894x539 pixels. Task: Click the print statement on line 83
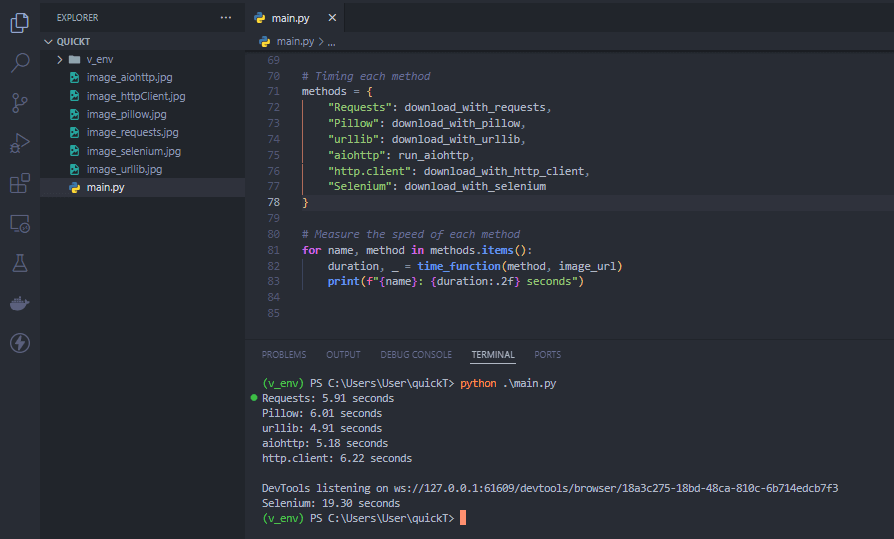[x=456, y=281]
